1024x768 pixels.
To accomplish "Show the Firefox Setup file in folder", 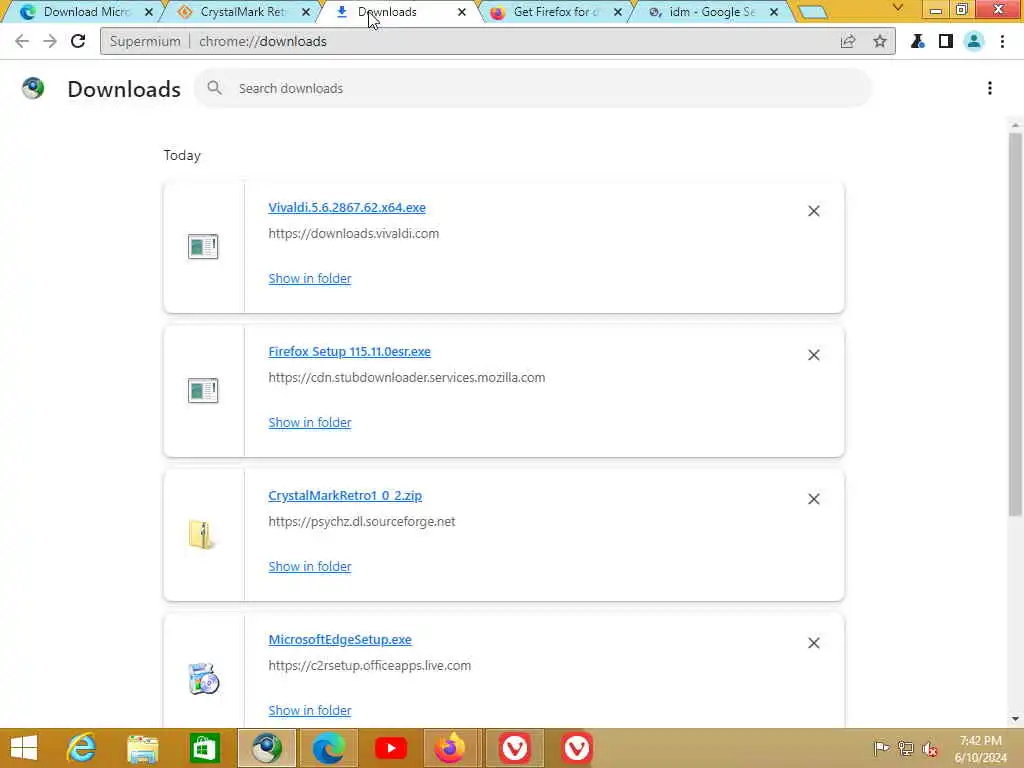I will pyautogui.click(x=310, y=423).
